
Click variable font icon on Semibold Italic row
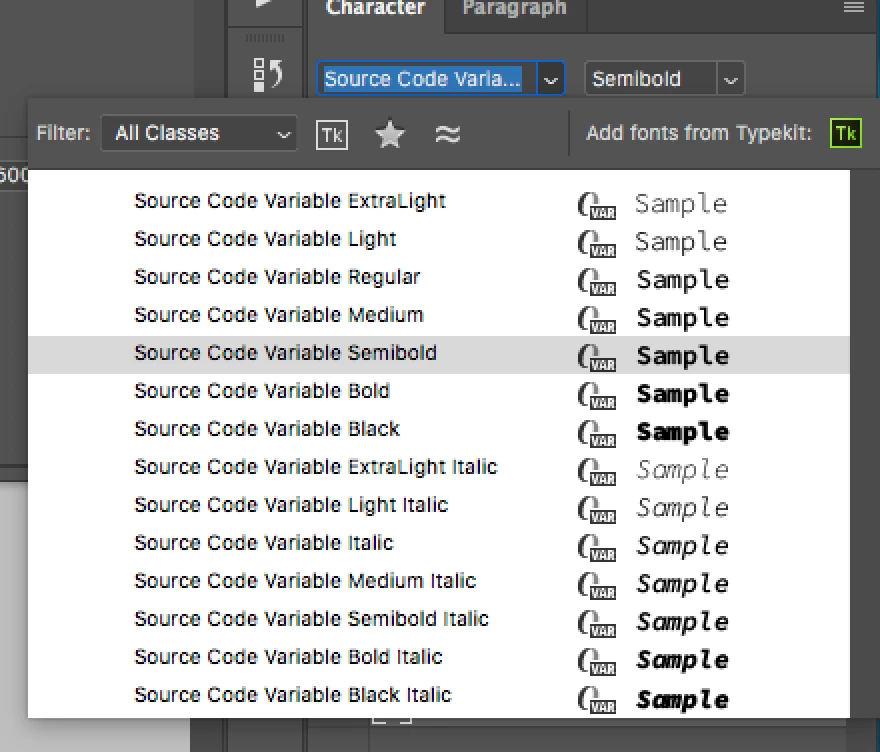click(597, 623)
